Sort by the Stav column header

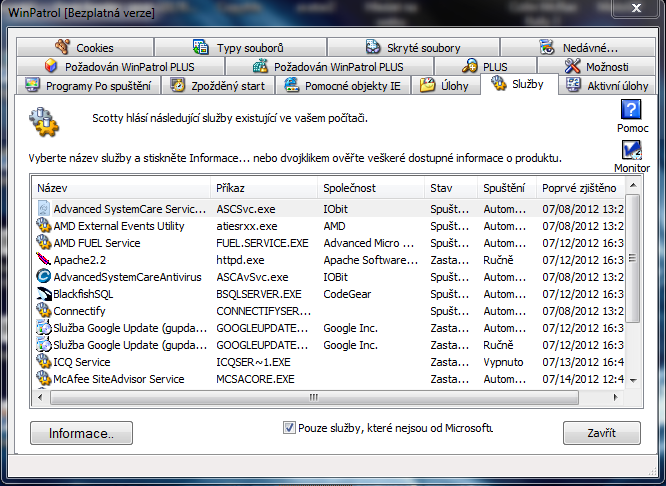(x=451, y=188)
